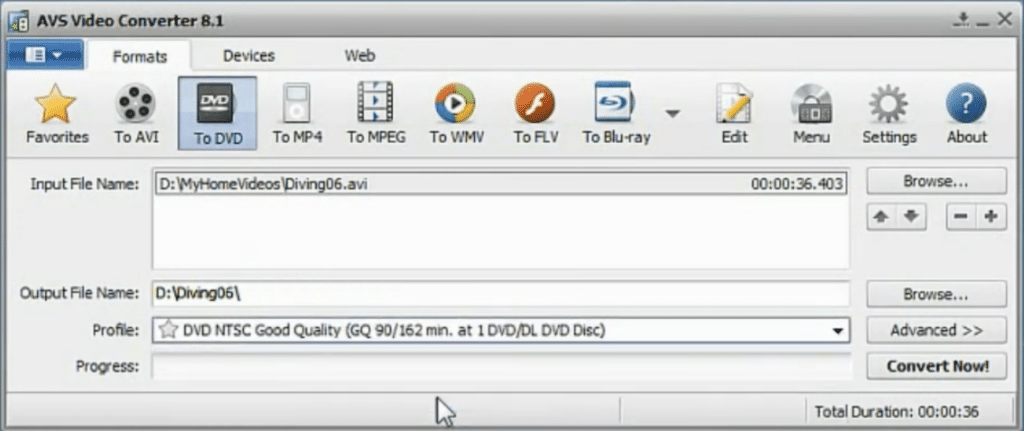Browse for the output folder
The height and width of the screenshot is (431, 1024).
click(936, 295)
